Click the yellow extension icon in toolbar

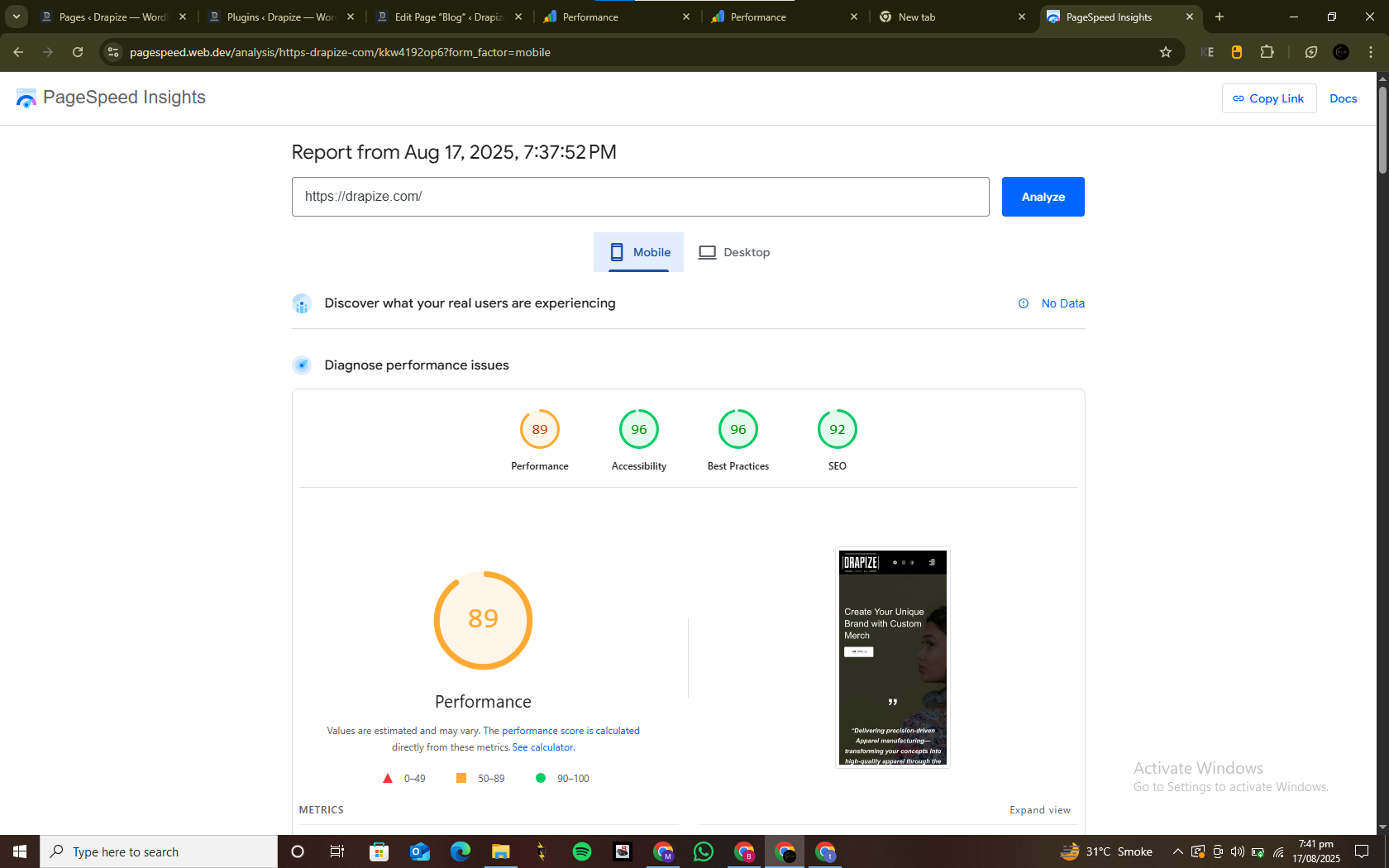click(x=1237, y=52)
